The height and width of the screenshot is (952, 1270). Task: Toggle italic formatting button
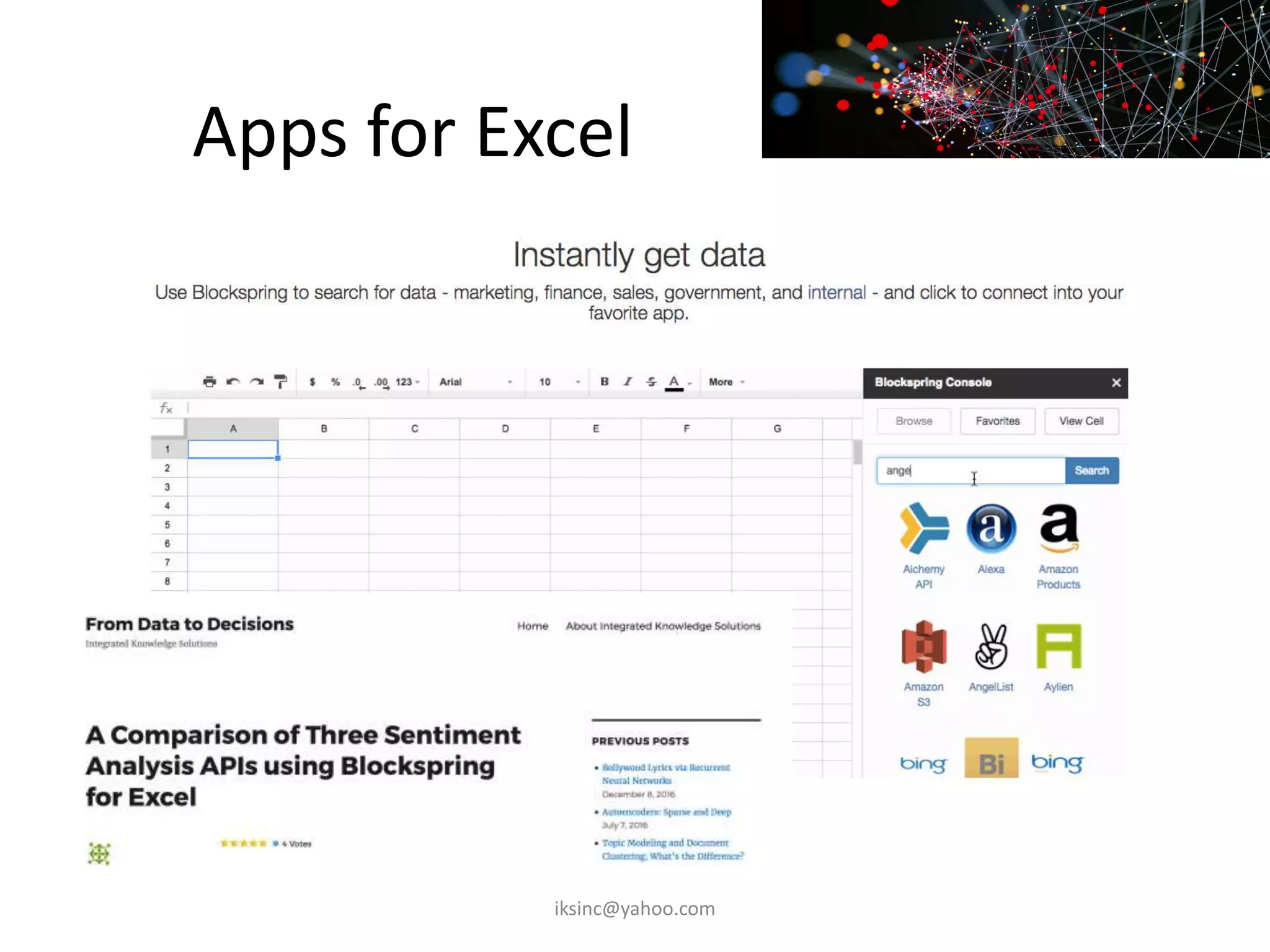tap(628, 382)
